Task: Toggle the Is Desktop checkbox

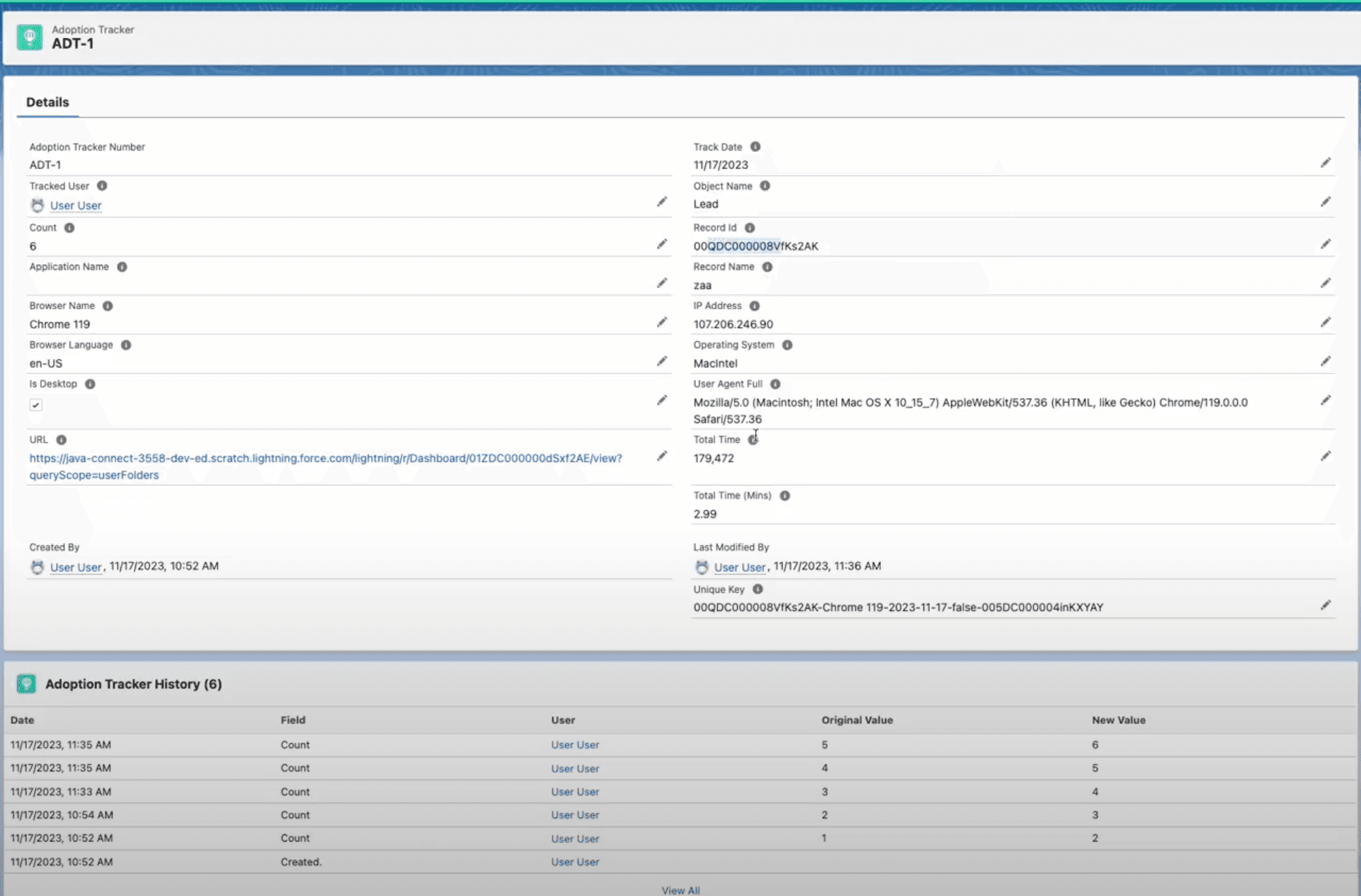Action: tap(36, 405)
